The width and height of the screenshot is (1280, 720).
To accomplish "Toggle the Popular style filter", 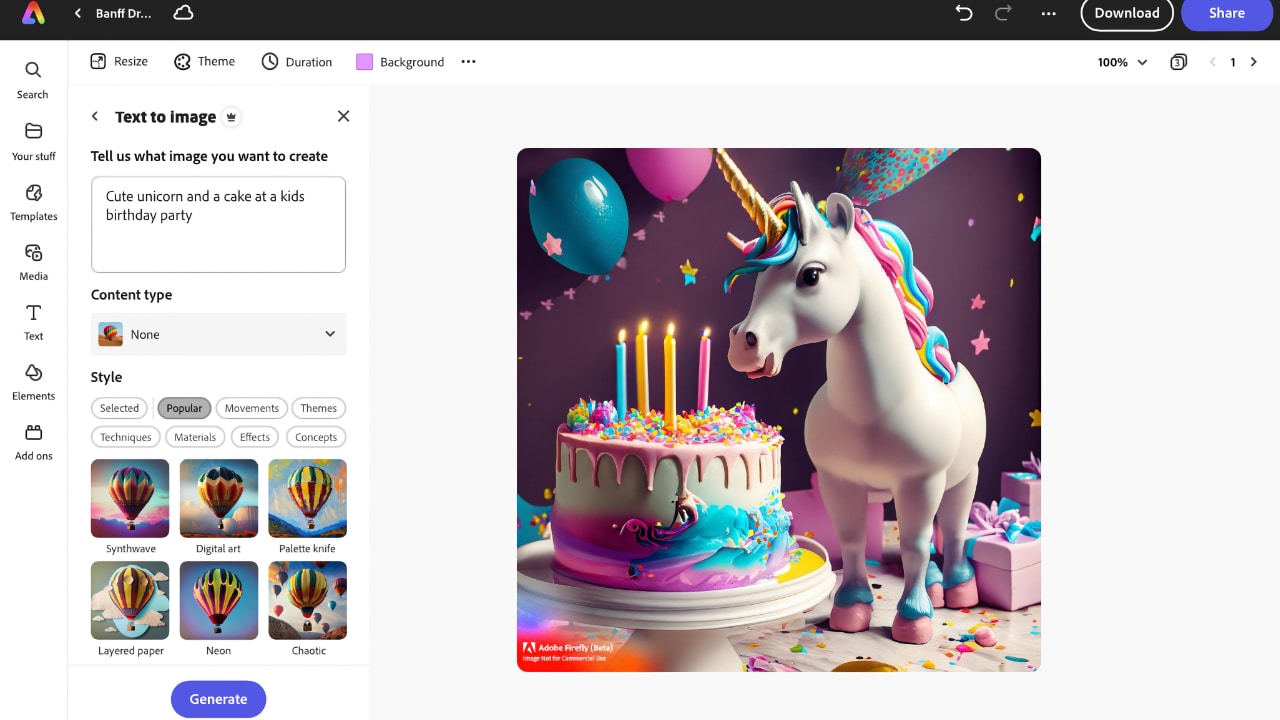I will tap(184, 408).
